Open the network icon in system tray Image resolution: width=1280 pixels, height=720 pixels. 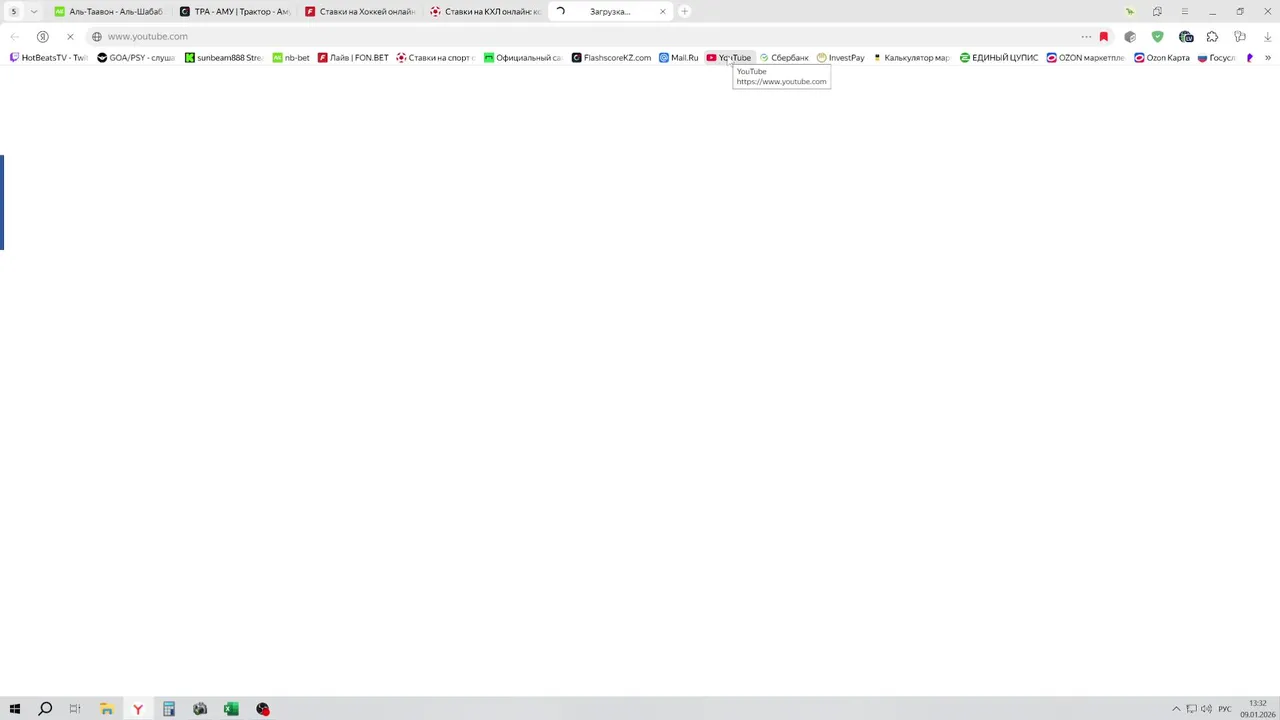1191,709
